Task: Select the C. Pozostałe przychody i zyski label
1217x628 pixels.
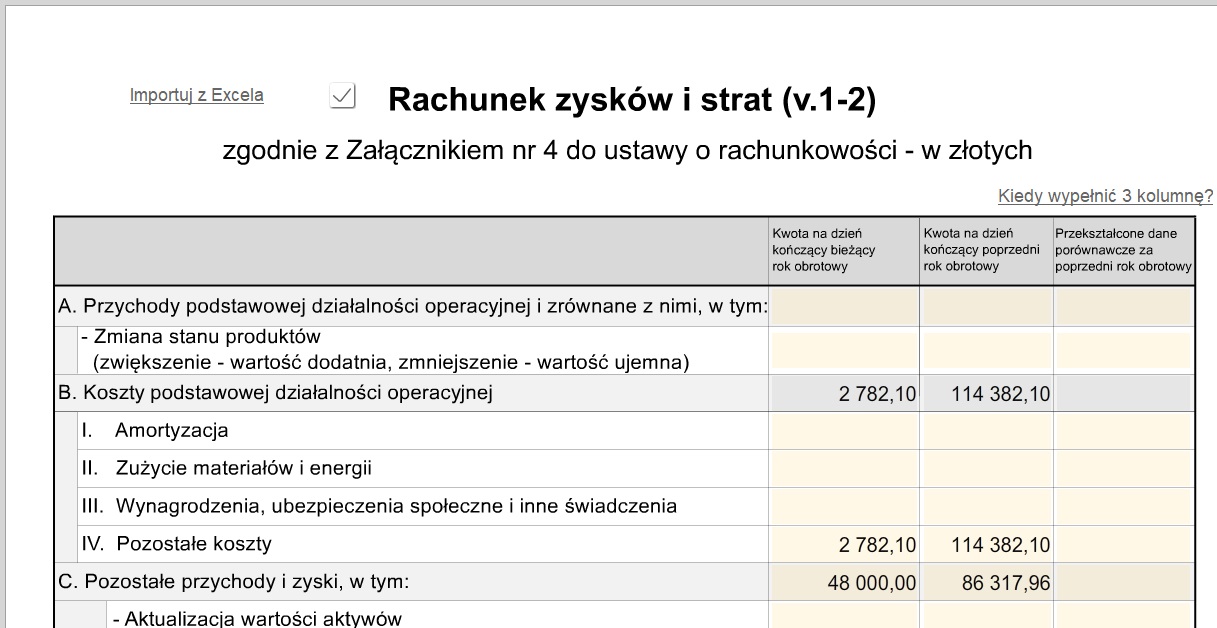Action: pyautogui.click(x=234, y=581)
